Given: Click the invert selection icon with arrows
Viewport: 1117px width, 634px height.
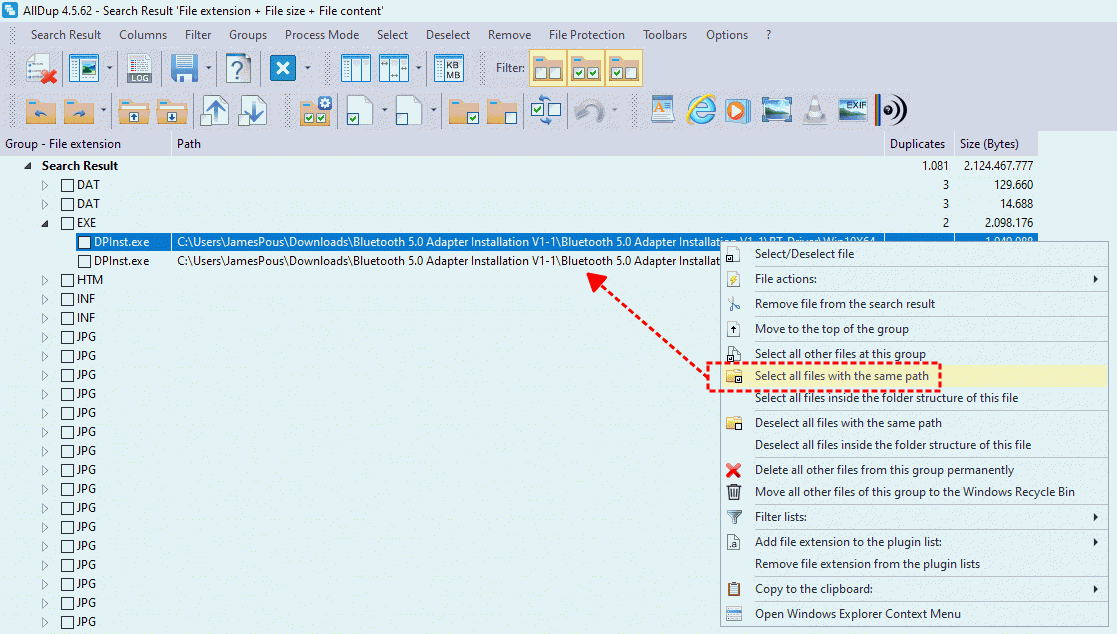Looking at the screenshot, I should point(545,110).
